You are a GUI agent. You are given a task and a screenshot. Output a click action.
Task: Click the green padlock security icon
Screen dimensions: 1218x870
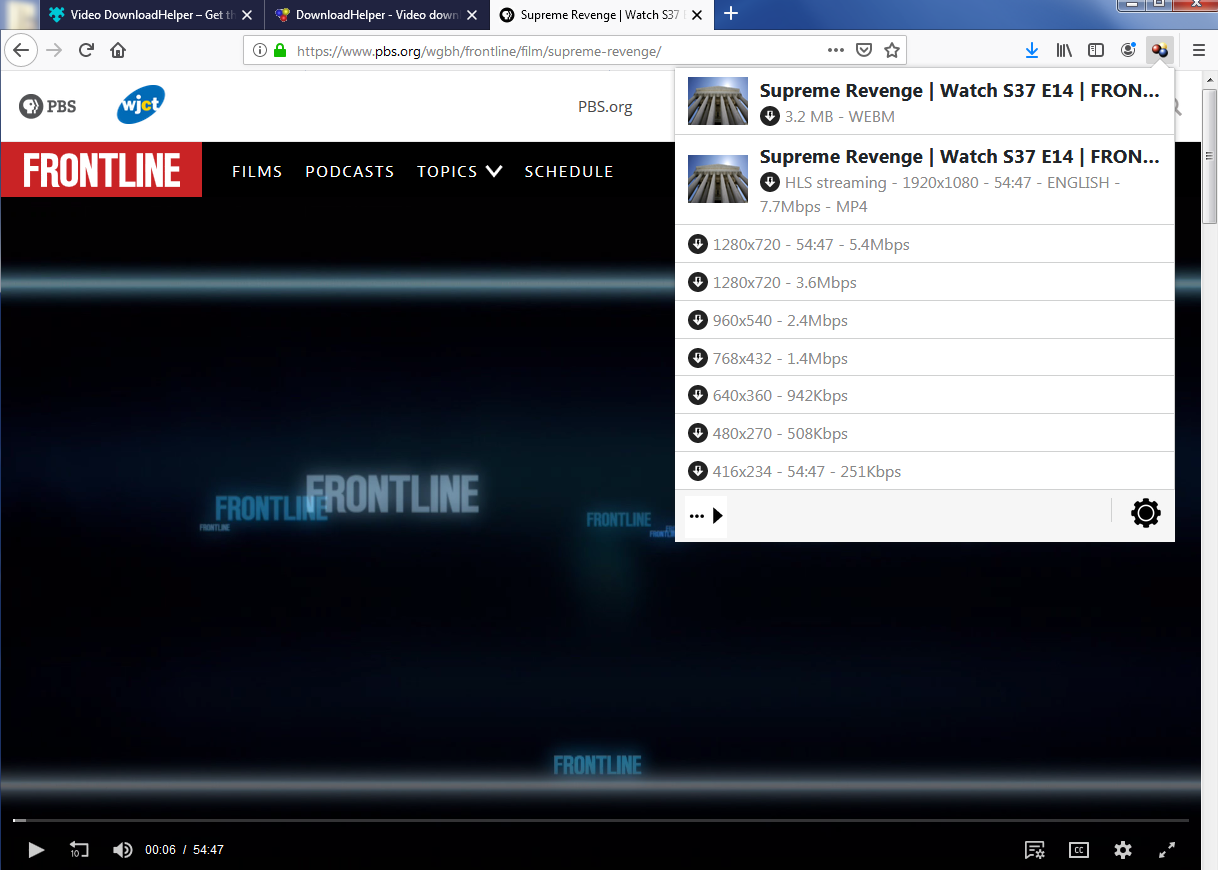[280, 50]
